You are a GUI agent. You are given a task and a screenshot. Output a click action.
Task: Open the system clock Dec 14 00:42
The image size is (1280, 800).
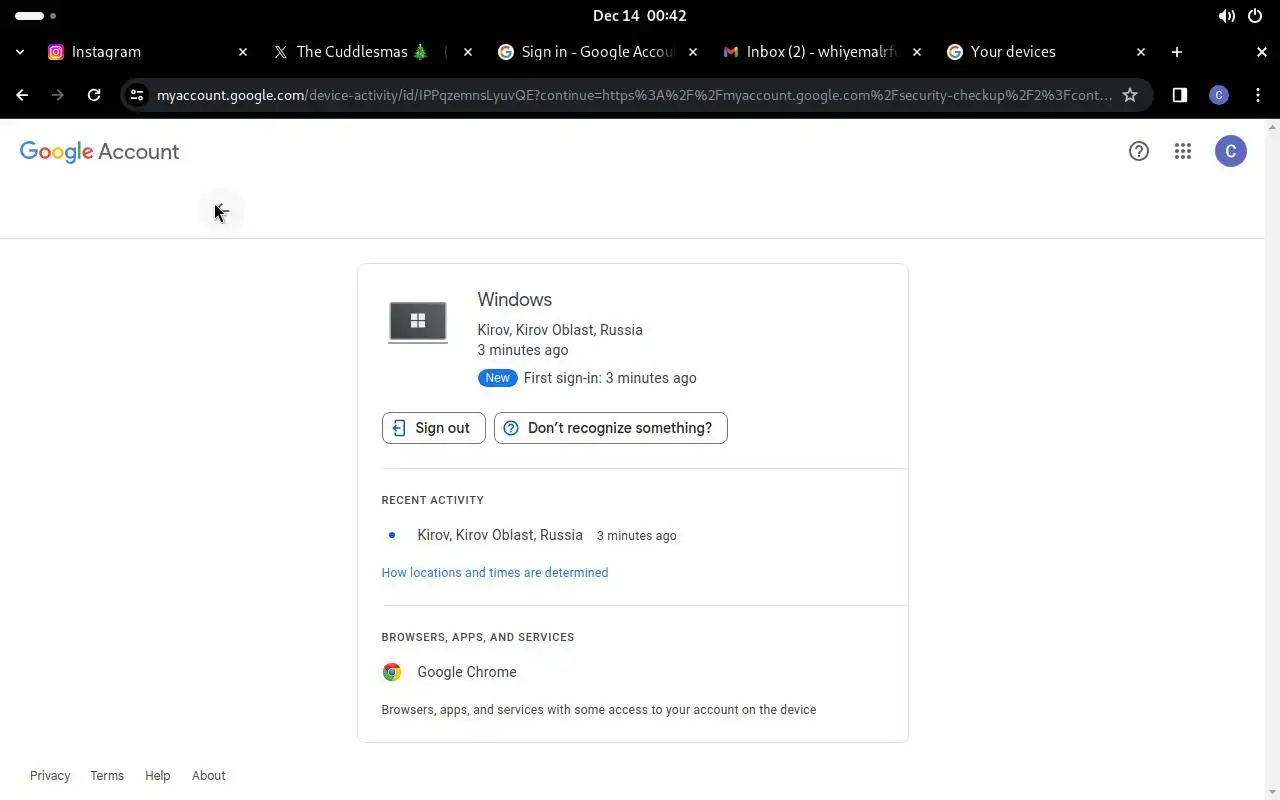(x=639, y=16)
